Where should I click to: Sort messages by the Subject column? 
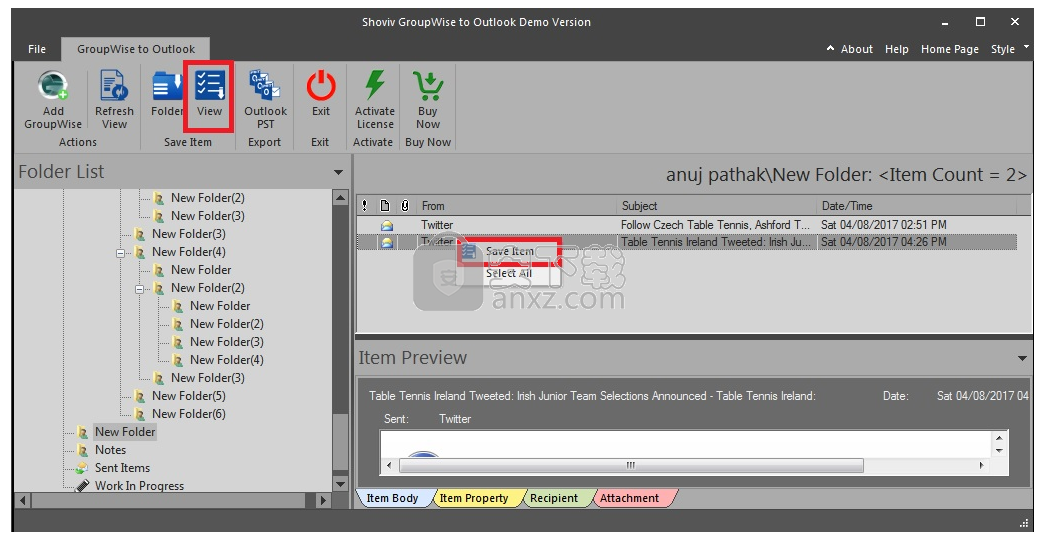coord(716,206)
